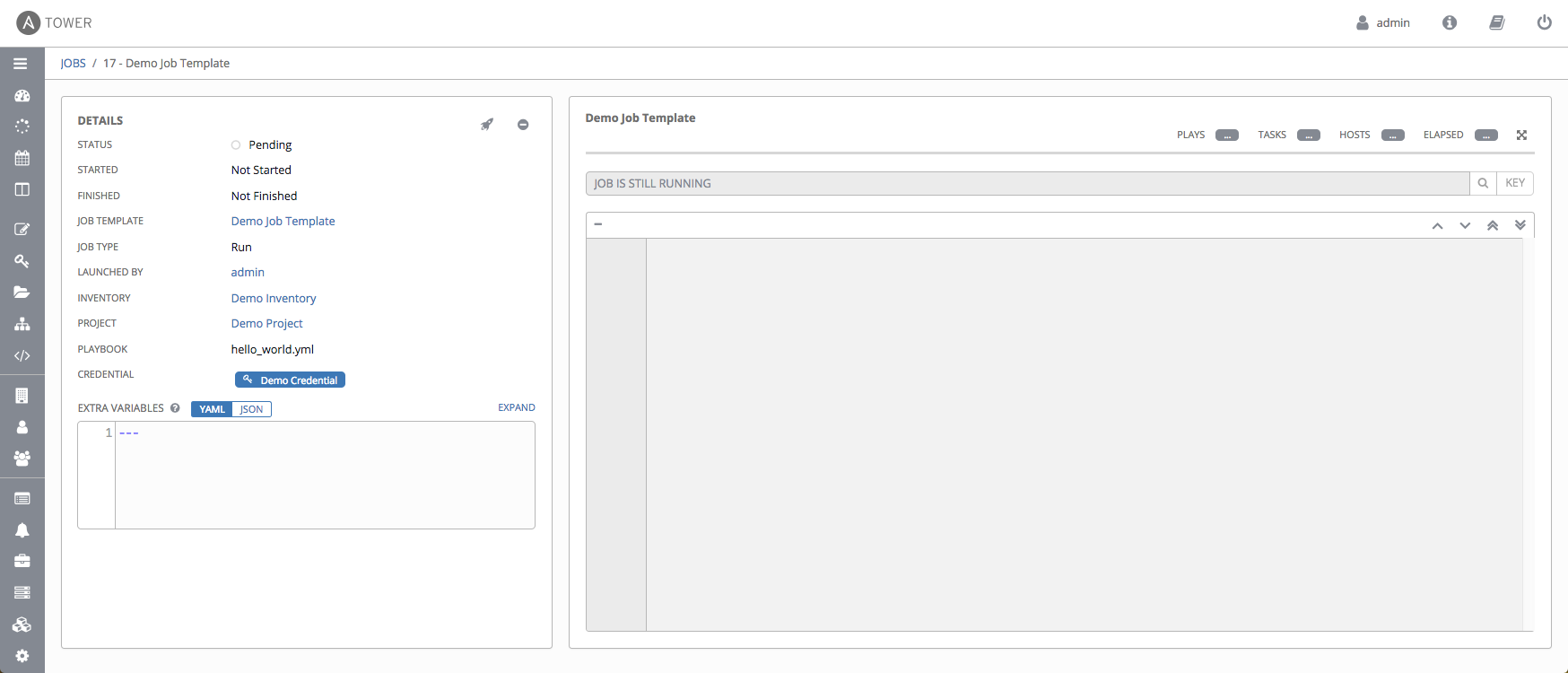Open the Demo Inventory link
1568x673 pixels.
point(274,299)
